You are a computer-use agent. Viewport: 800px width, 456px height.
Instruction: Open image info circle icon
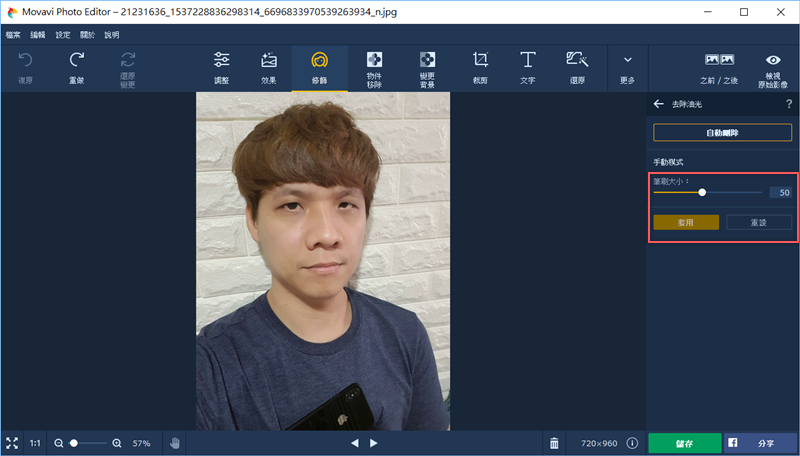pos(632,443)
